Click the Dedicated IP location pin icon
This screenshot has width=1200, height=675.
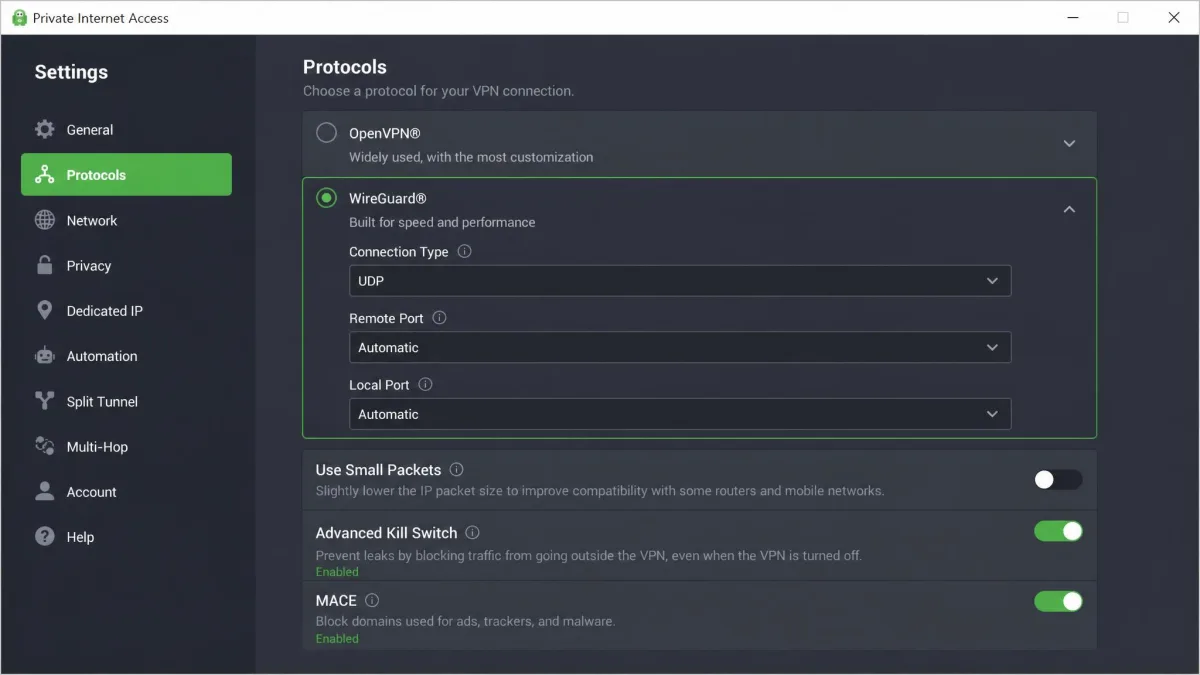tap(45, 311)
